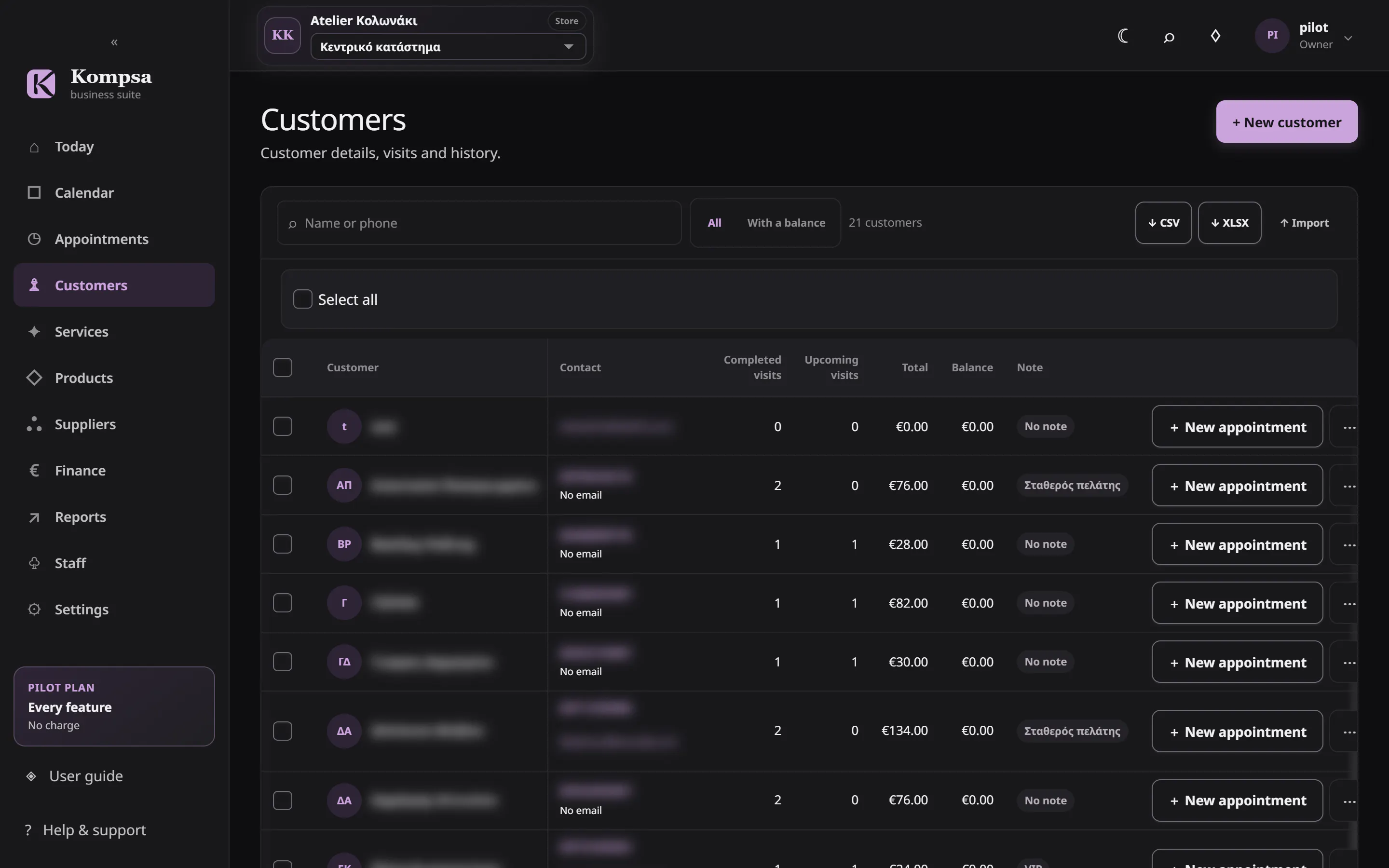This screenshot has height=868, width=1389.
Task: Click the New customer button
Action: pyautogui.click(x=1287, y=122)
